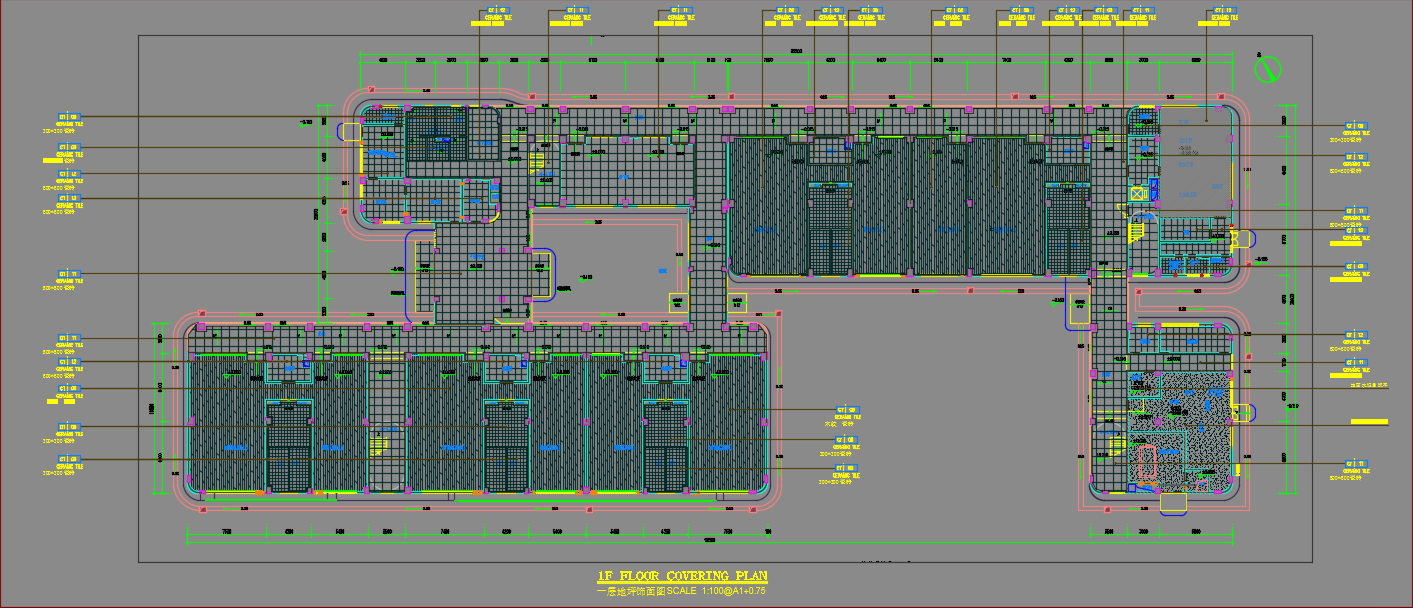Select the topmost ceramic tile tag on left side
The width and height of the screenshot is (1413, 608).
68,120
